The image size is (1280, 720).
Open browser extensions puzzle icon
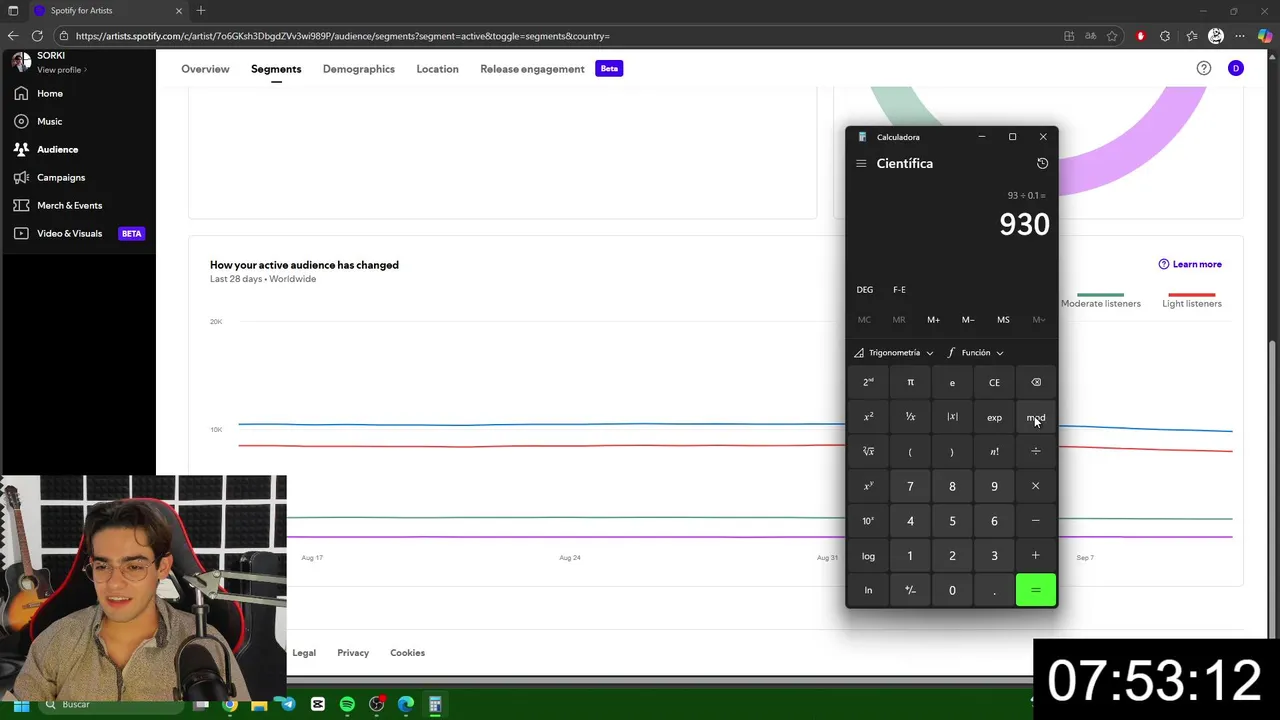(1165, 36)
